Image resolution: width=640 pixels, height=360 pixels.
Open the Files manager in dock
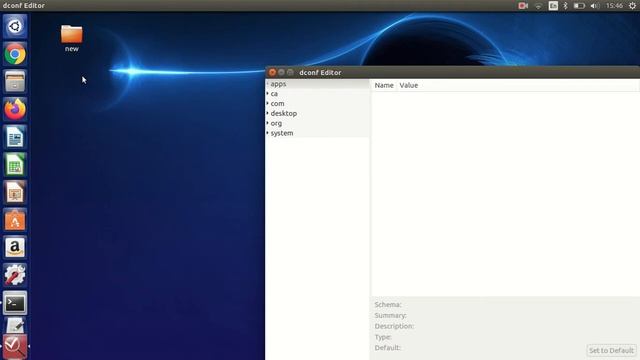(x=15, y=81)
